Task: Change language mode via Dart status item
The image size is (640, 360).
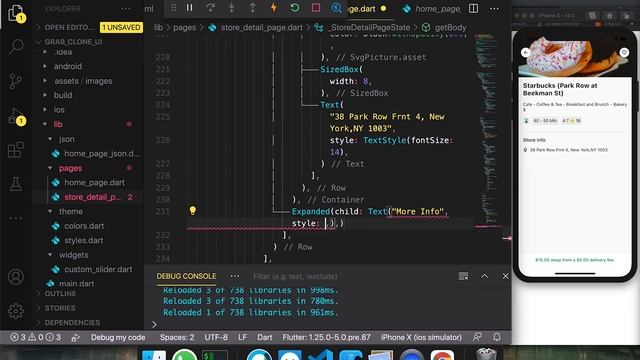Action: 264,337
